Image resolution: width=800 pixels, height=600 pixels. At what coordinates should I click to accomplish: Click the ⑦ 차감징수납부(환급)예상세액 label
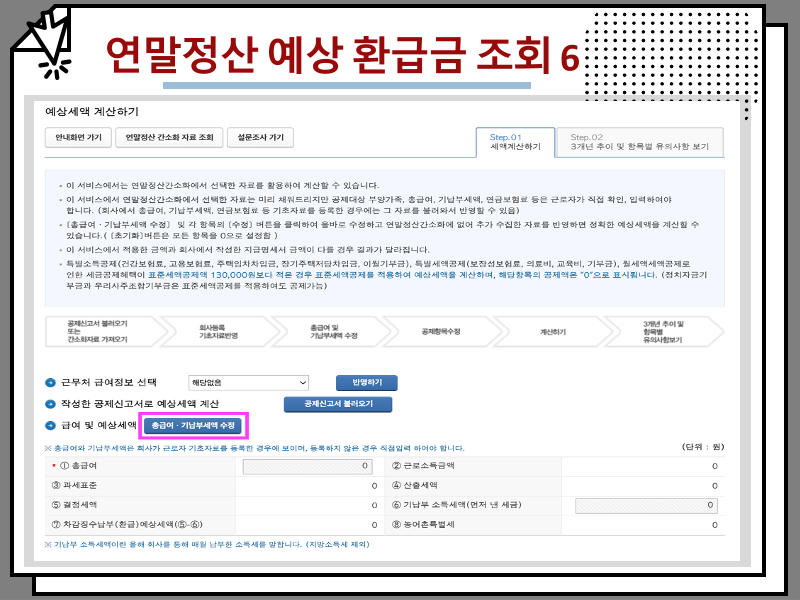[x=128, y=524]
